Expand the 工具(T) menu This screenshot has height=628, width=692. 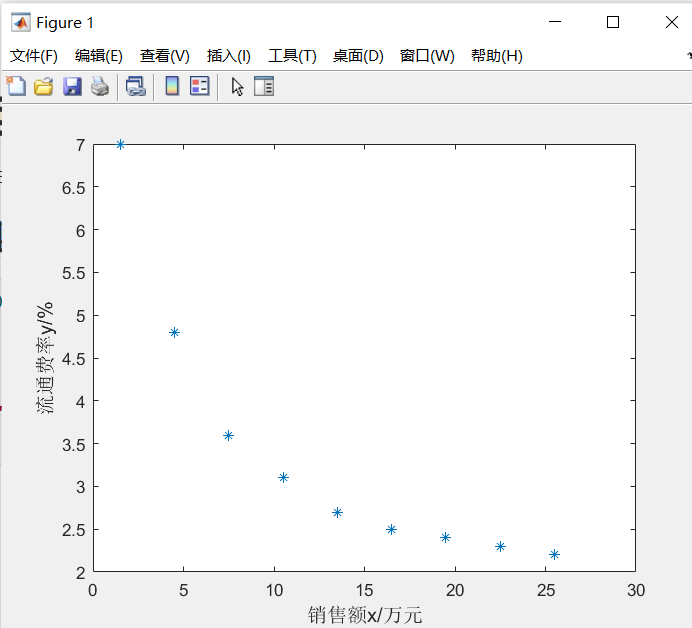pyautogui.click(x=292, y=56)
